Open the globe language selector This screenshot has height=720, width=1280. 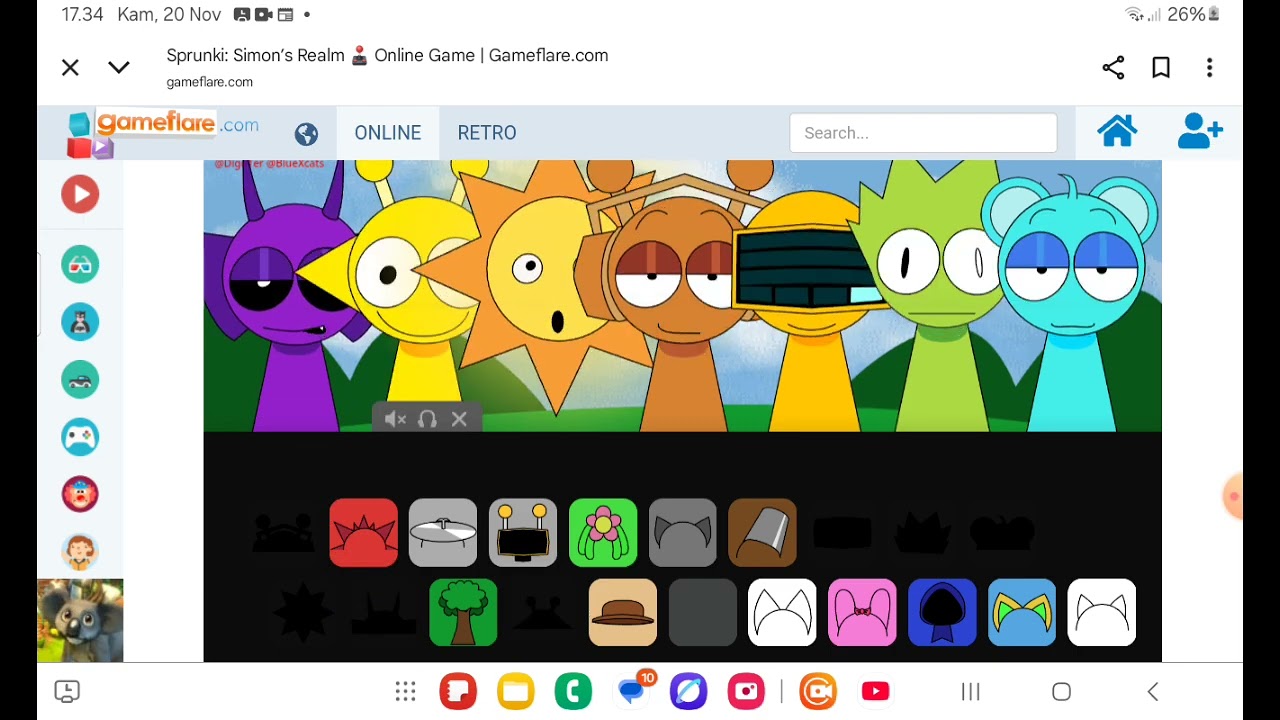[306, 133]
